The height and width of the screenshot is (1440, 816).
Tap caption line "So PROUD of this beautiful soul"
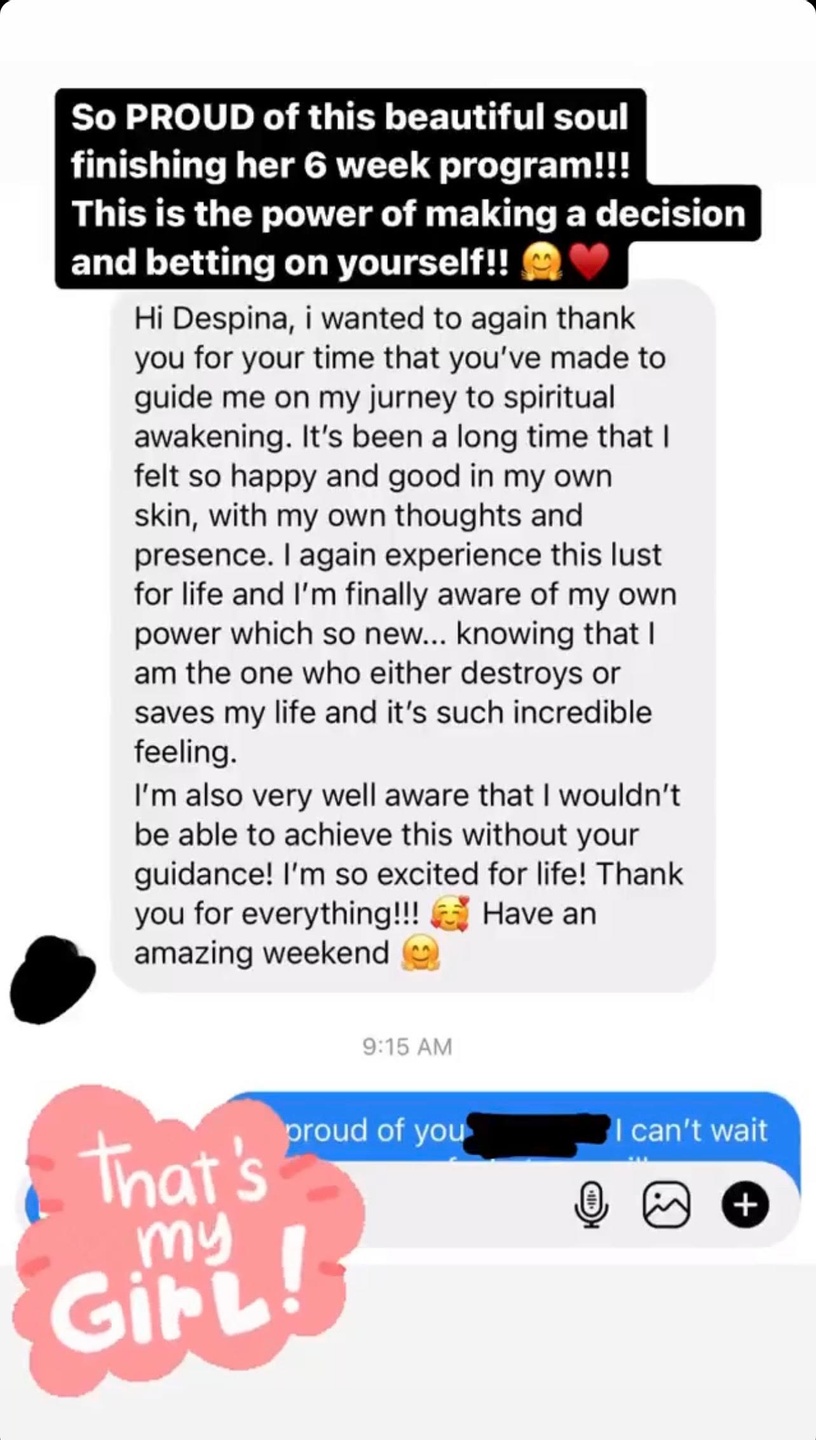(x=350, y=117)
